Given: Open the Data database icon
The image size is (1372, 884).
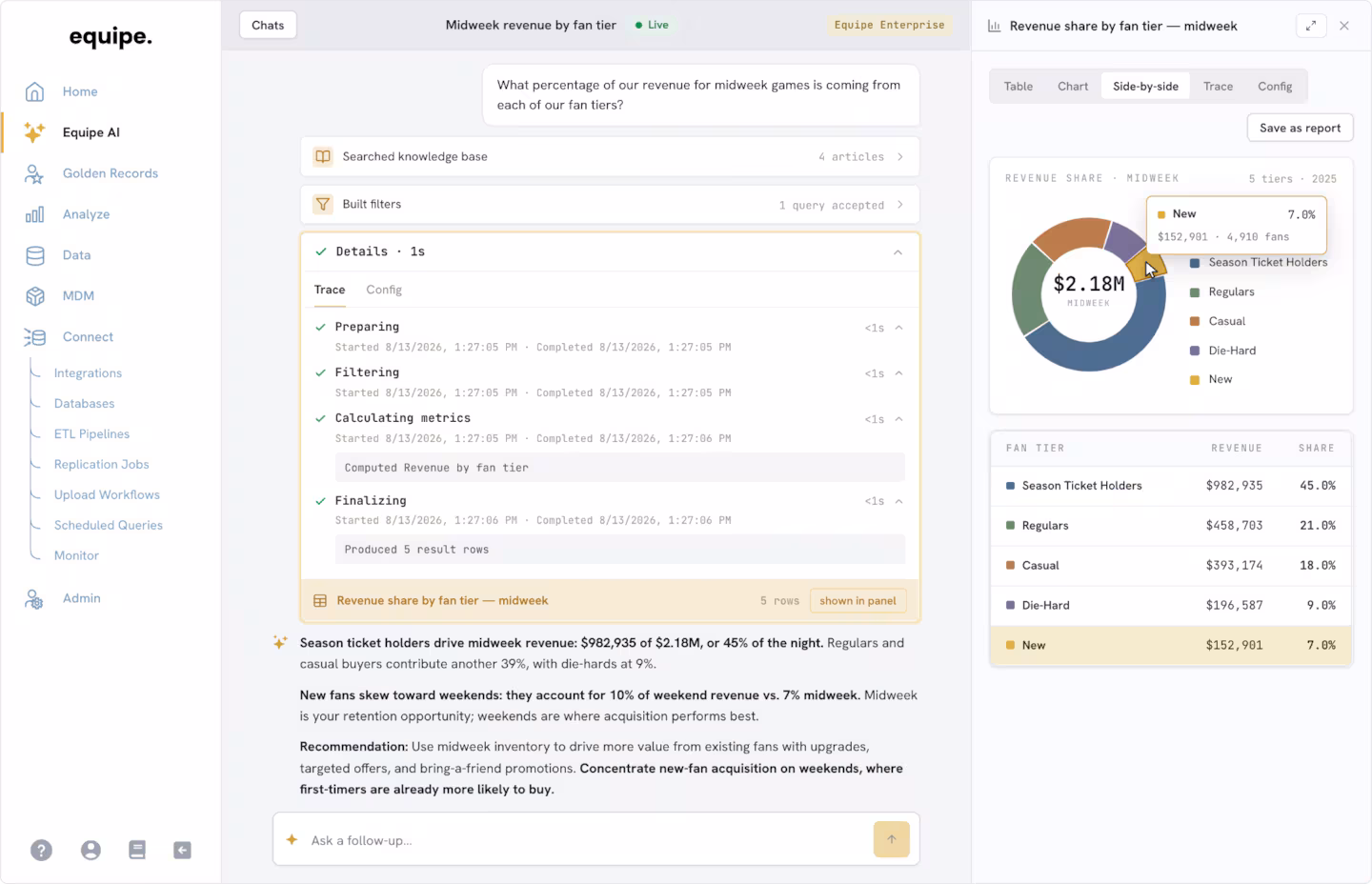Looking at the screenshot, I should click(34, 255).
